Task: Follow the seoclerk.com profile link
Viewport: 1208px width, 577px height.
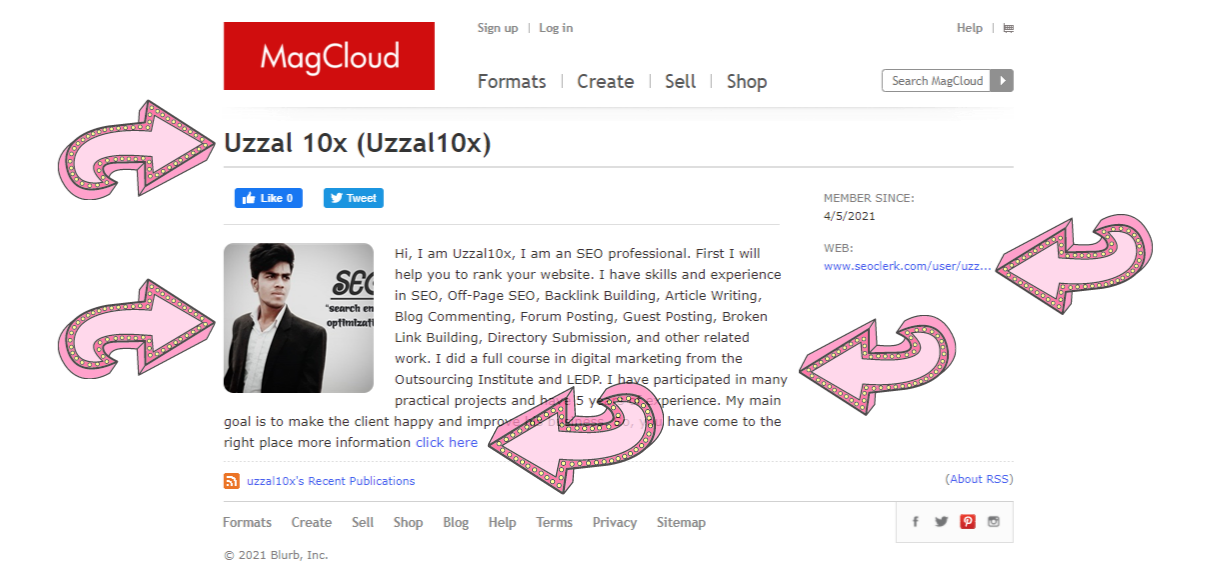Action: coord(905,266)
